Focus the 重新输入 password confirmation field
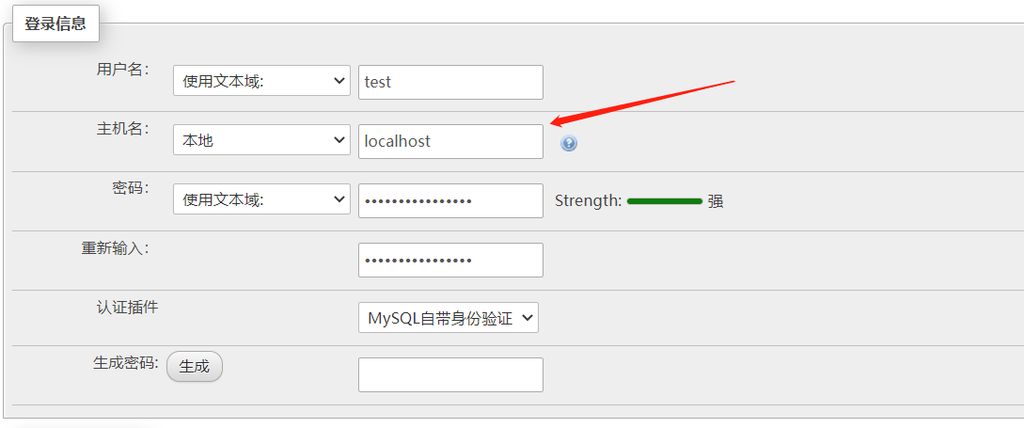The image size is (1024, 428). click(x=450, y=260)
